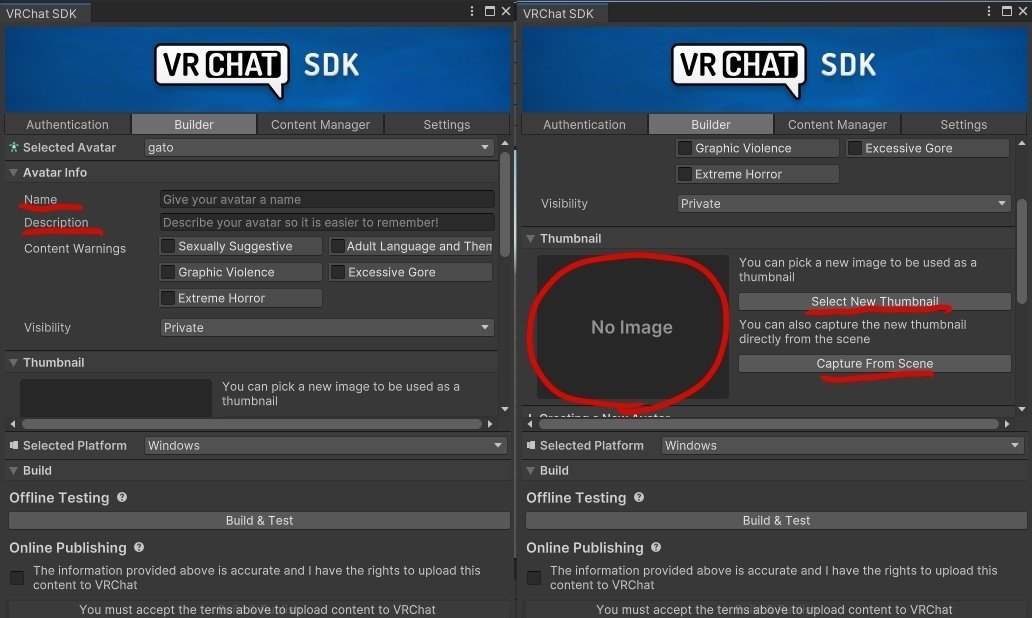Check Graphic Violence in the left window

click(x=168, y=272)
